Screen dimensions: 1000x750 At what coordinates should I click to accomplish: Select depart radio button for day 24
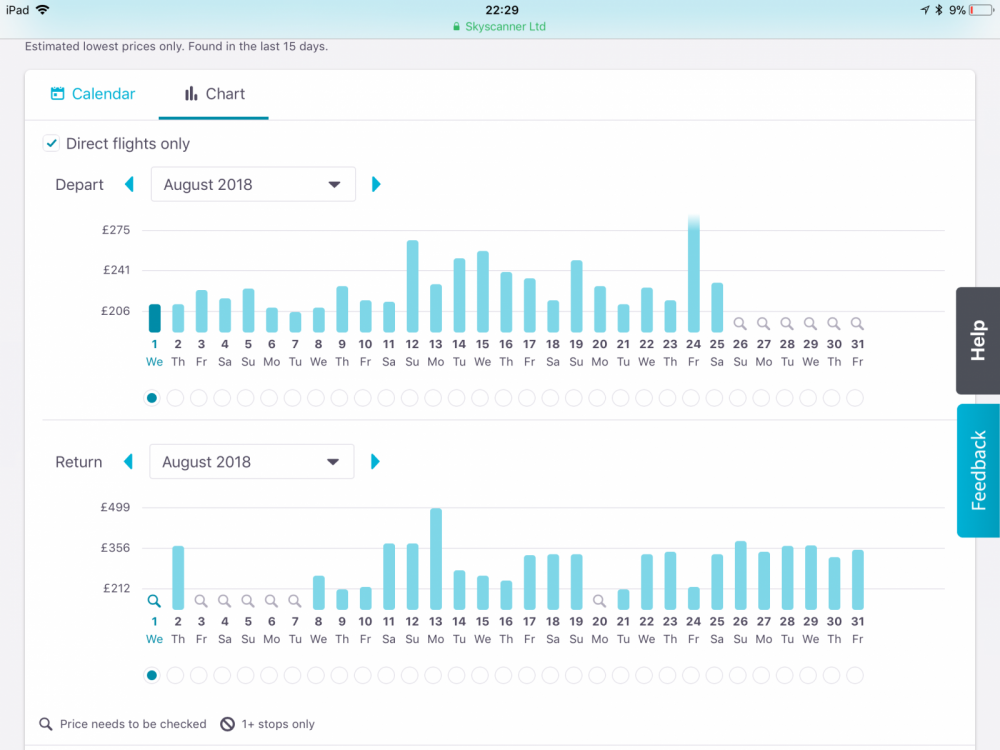[691, 398]
